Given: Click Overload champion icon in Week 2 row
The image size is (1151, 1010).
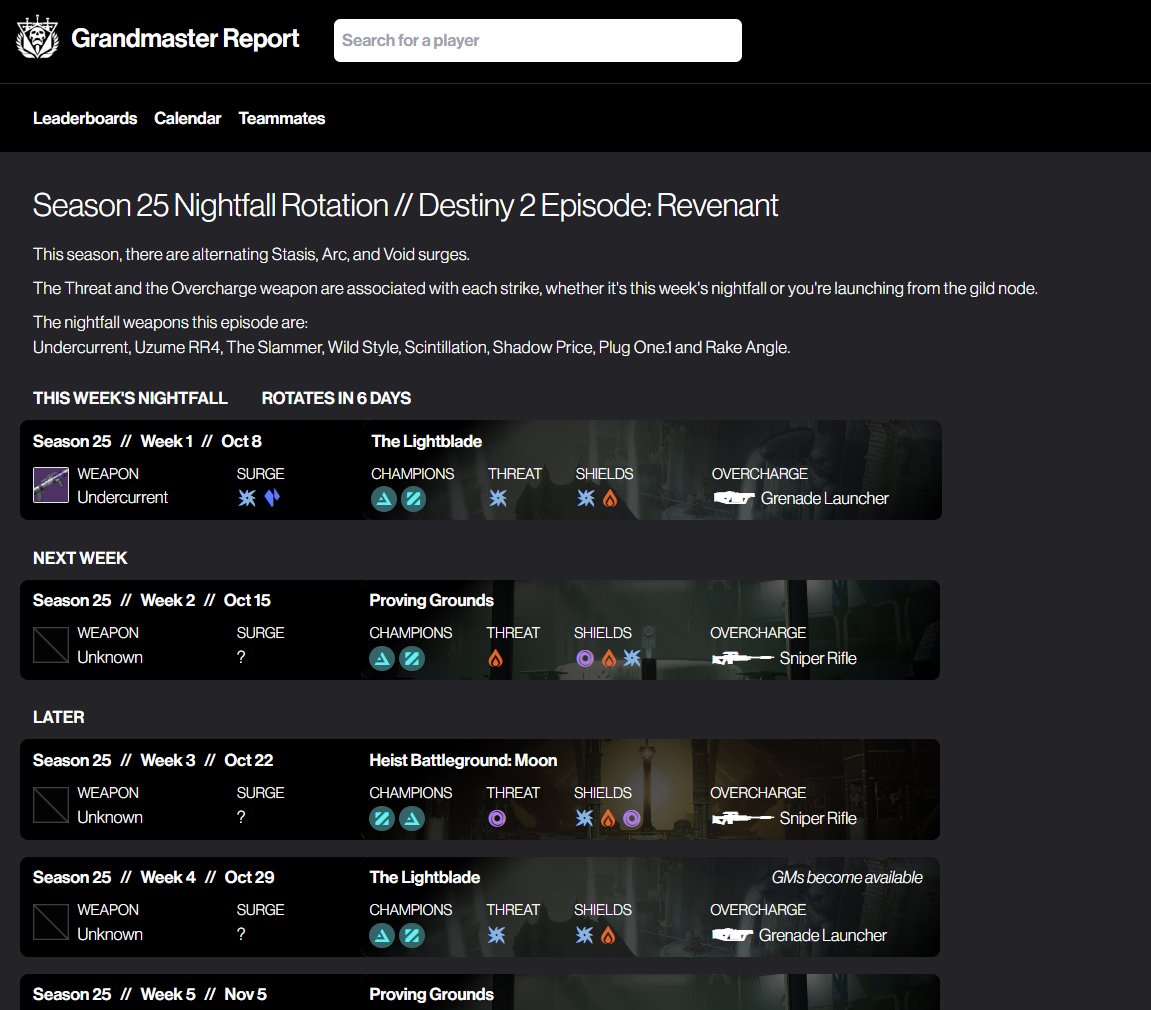Looking at the screenshot, I should [x=412, y=658].
